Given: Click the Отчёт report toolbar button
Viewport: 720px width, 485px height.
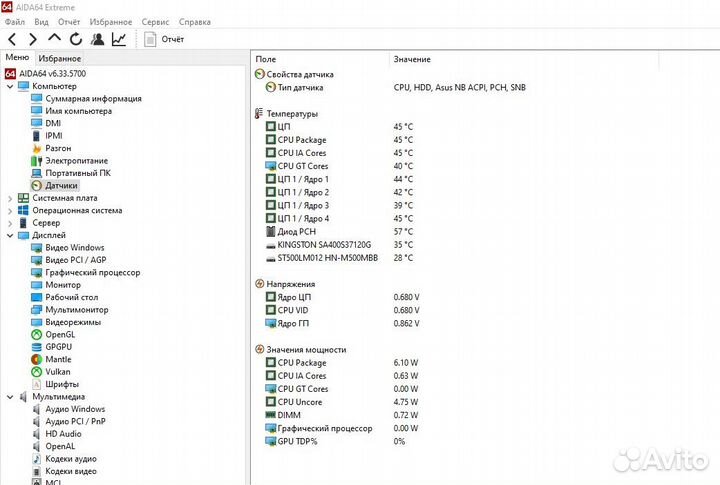Looking at the screenshot, I should coord(164,40).
